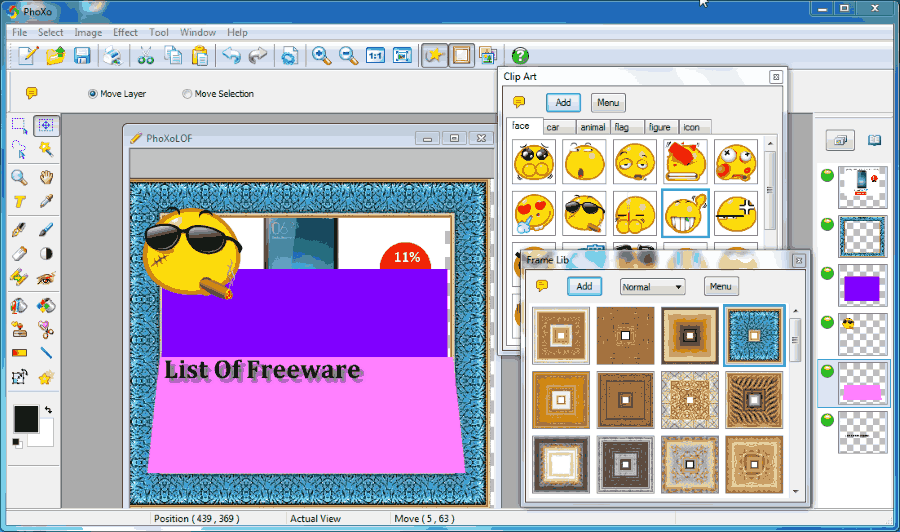Hide the smiley face layer

coord(827,322)
